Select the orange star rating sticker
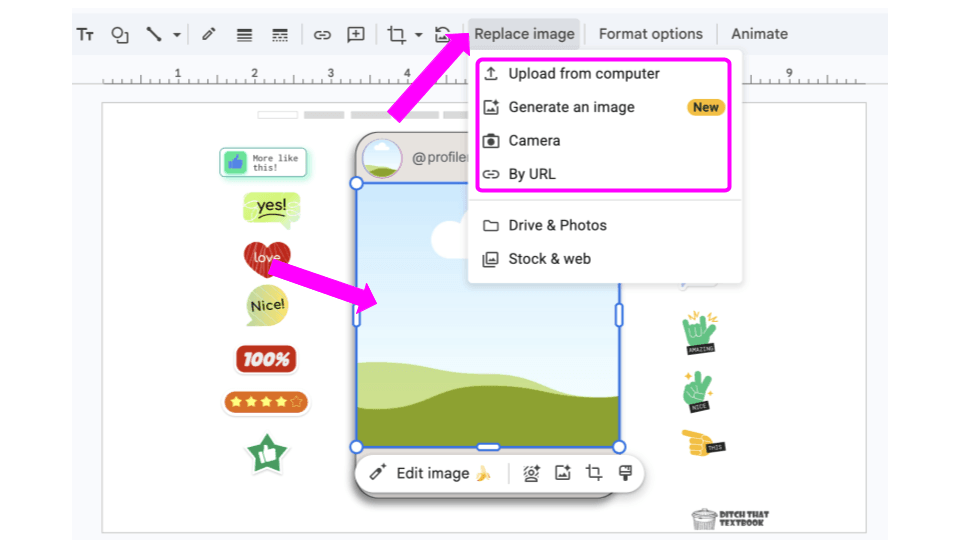960x540 pixels. pos(266,402)
